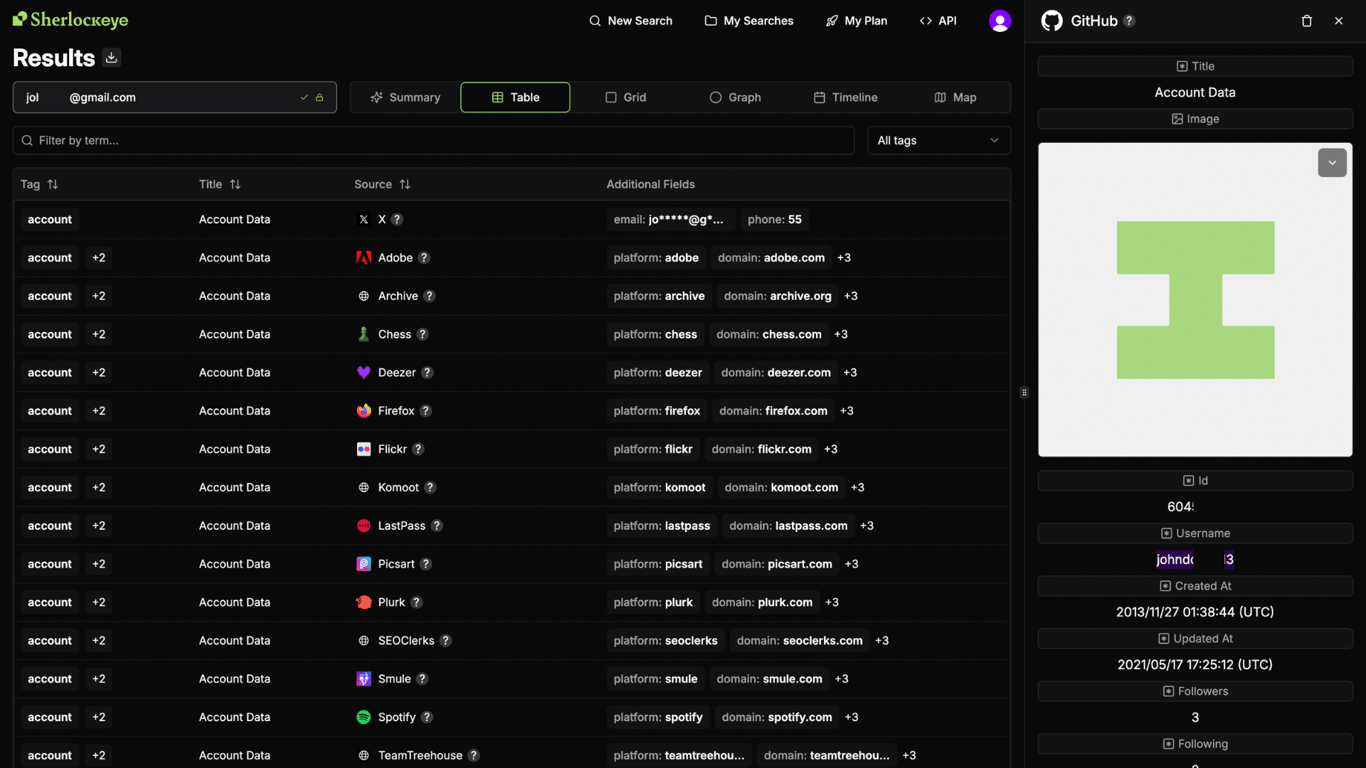Delete the GitHub panel entry via trash icon

tap(1306, 21)
